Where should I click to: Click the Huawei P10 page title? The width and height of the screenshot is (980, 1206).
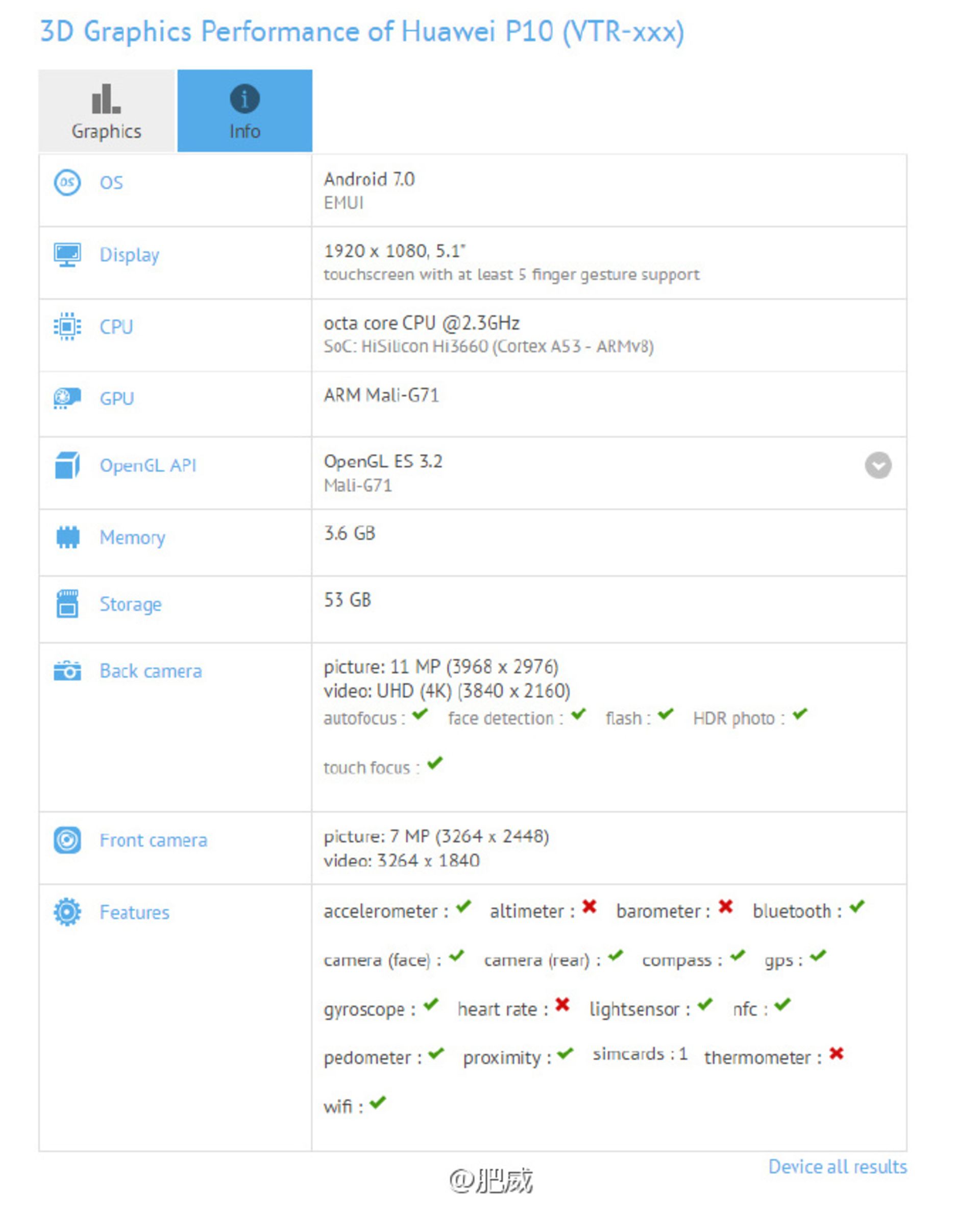tap(362, 32)
